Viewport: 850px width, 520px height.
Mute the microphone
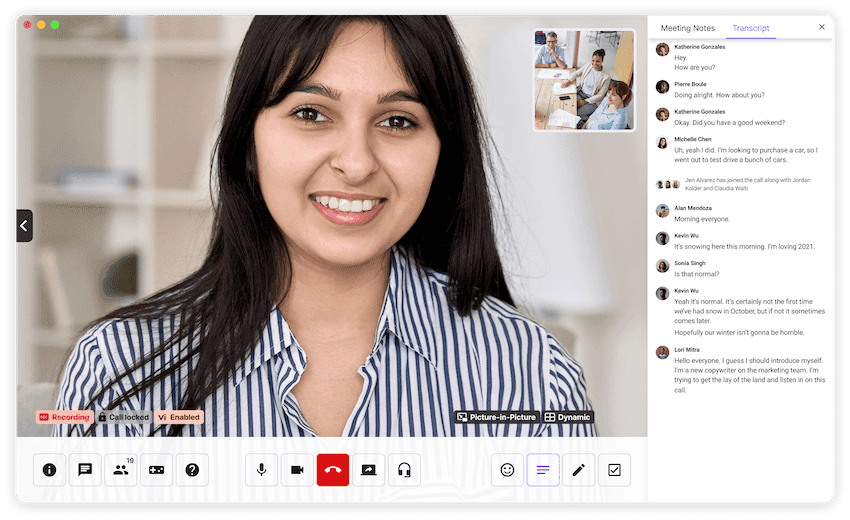point(262,470)
